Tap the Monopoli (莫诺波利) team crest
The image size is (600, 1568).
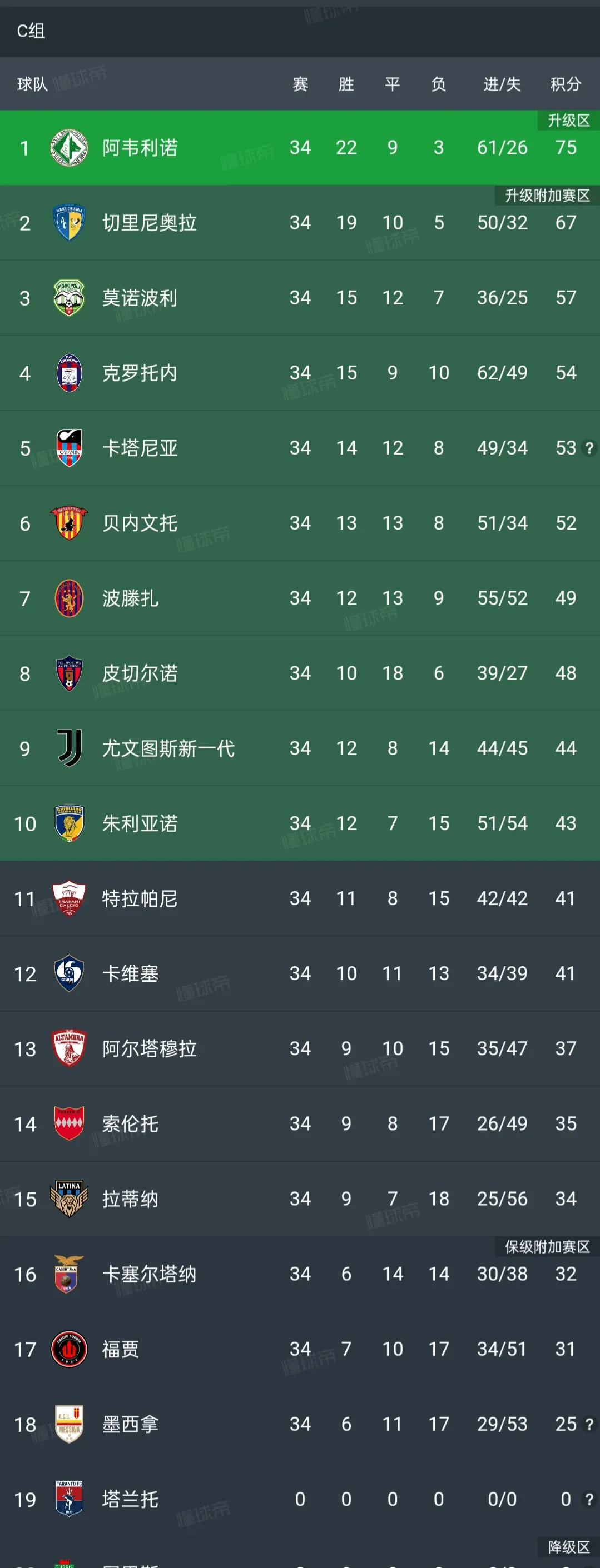(x=69, y=298)
